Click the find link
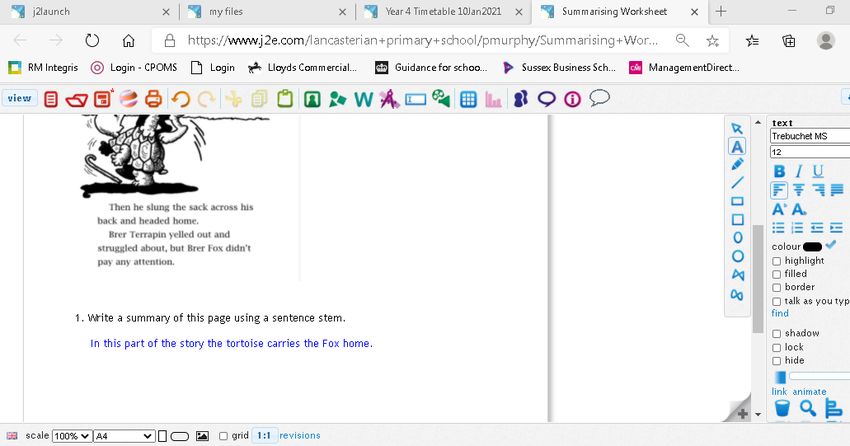This screenshot has height=446, width=850. [780, 313]
